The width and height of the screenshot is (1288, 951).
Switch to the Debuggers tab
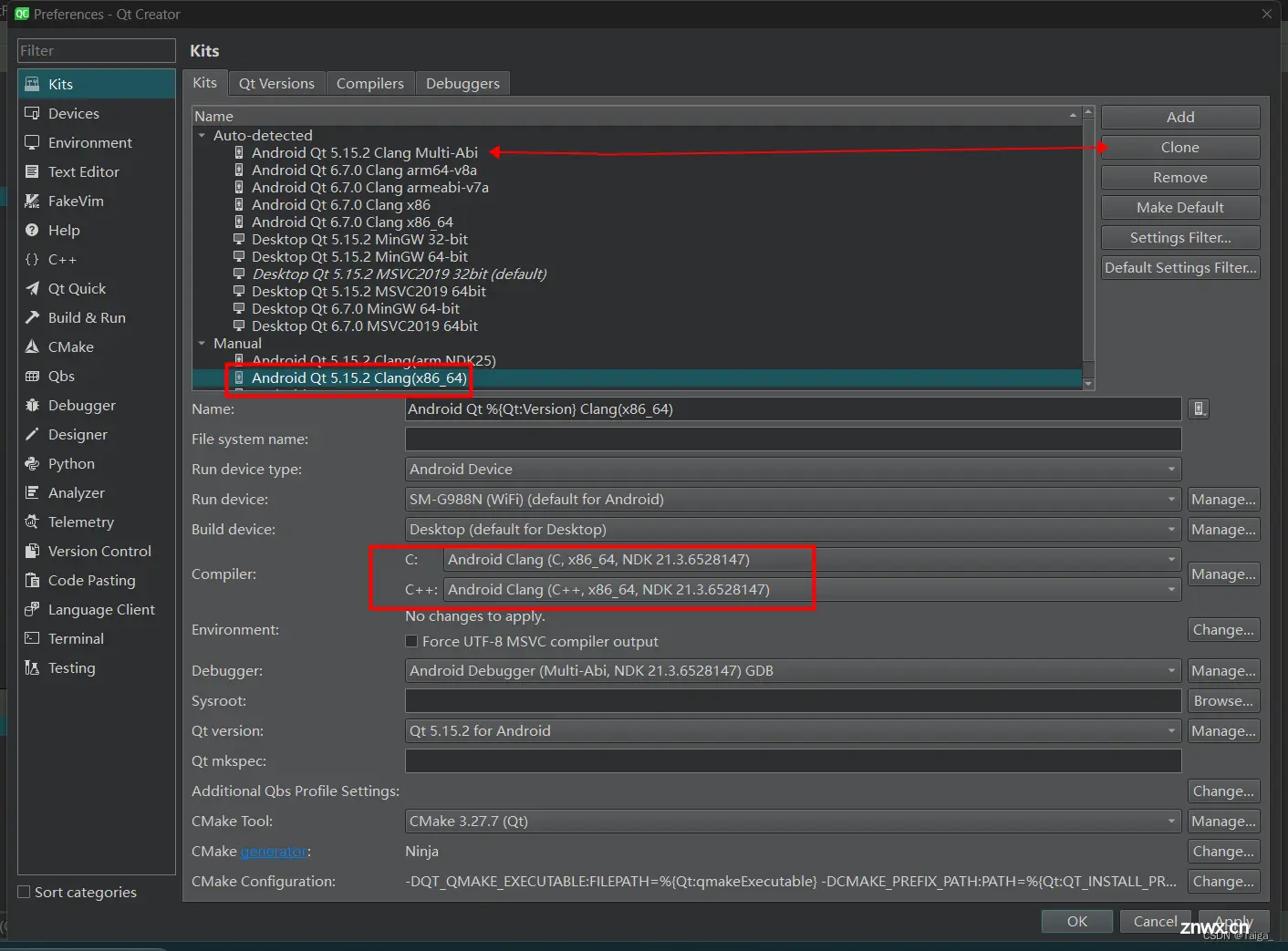coord(462,83)
